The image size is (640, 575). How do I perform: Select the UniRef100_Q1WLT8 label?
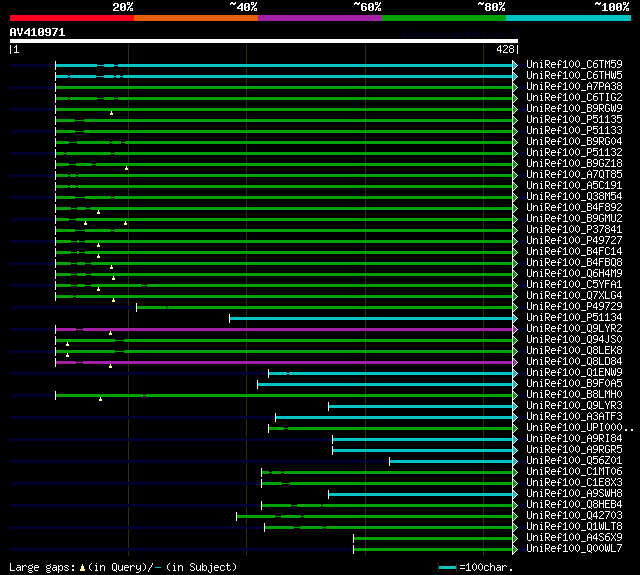574,527
